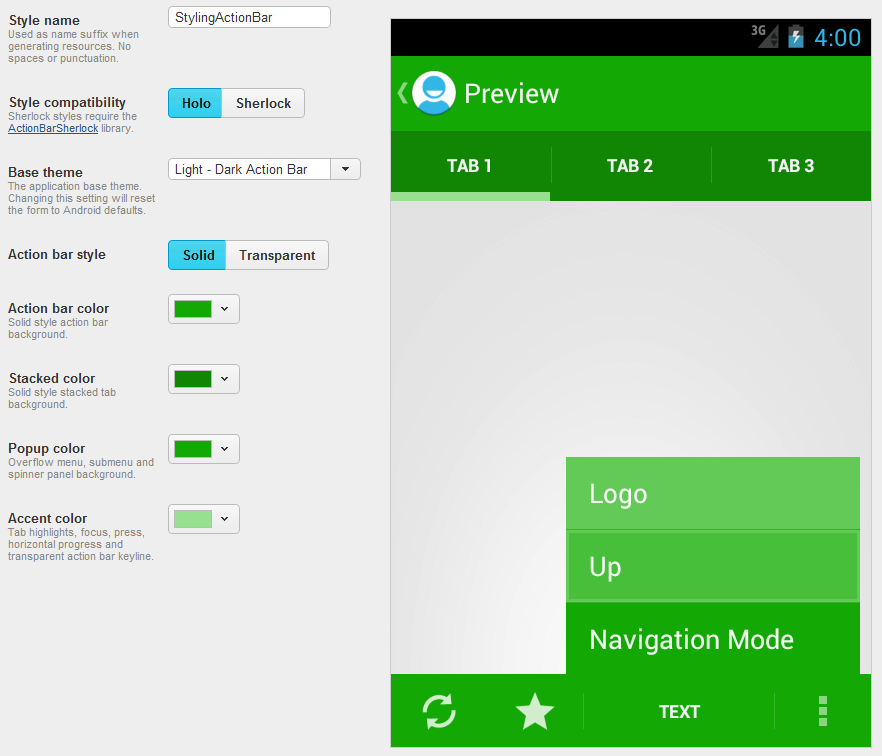Screen dimensions: 882x756
Task: Click the battery charging status icon
Action: pyautogui.click(x=795, y=37)
